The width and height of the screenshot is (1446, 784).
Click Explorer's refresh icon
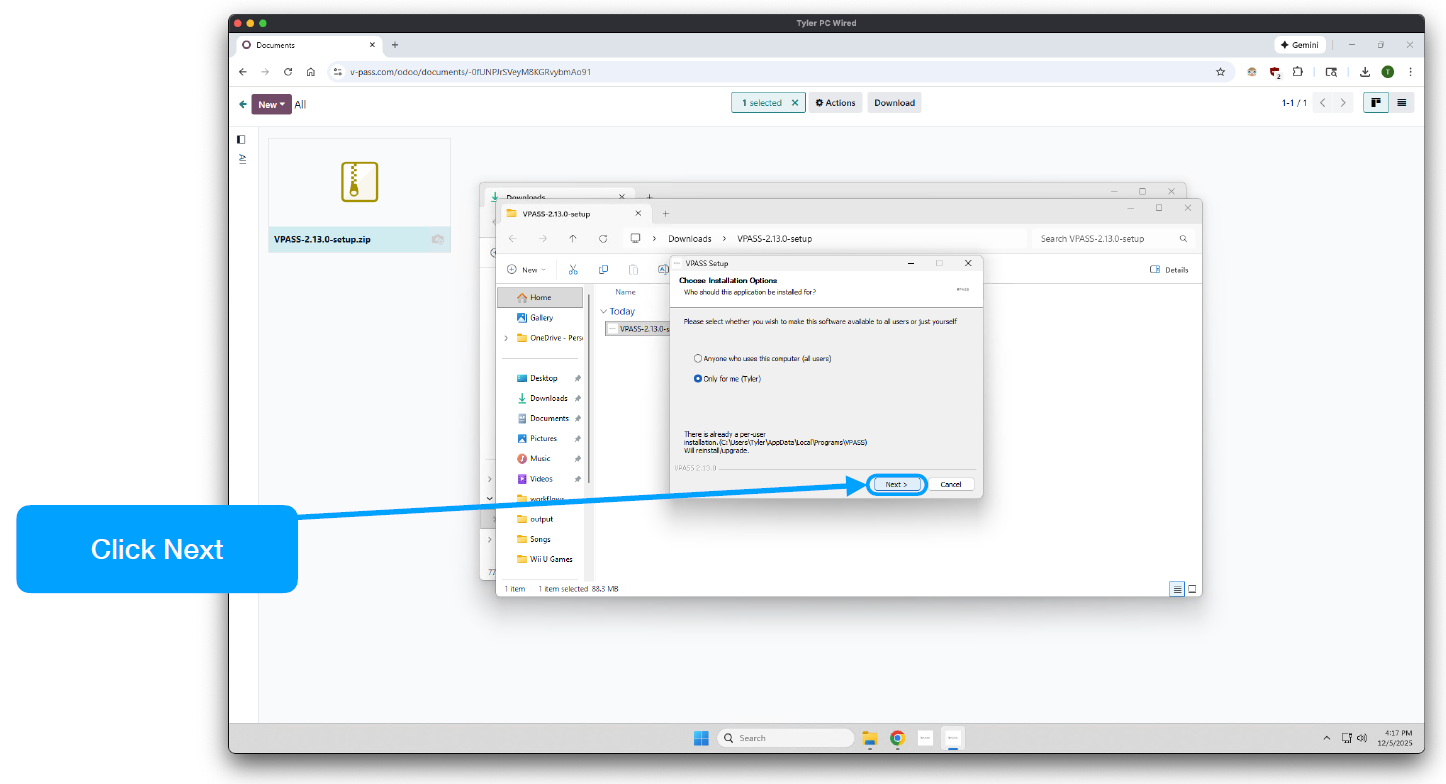(603, 239)
